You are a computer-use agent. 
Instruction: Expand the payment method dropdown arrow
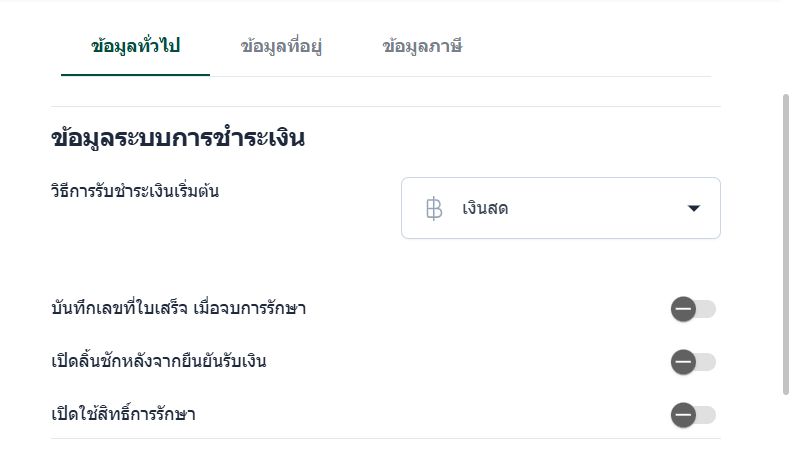694,209
